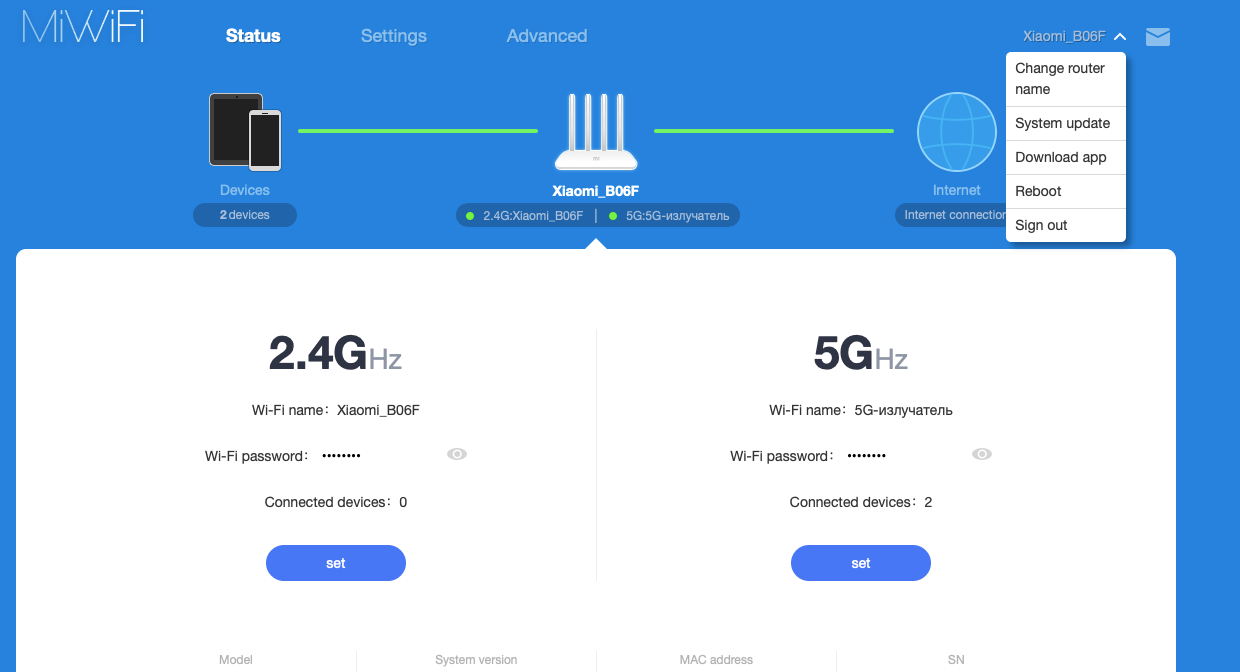The height and width of the screenshot is (672, 1240).
Task: Reveal the 2.4G Wi-Fi password
Action: tap(457, 454)
